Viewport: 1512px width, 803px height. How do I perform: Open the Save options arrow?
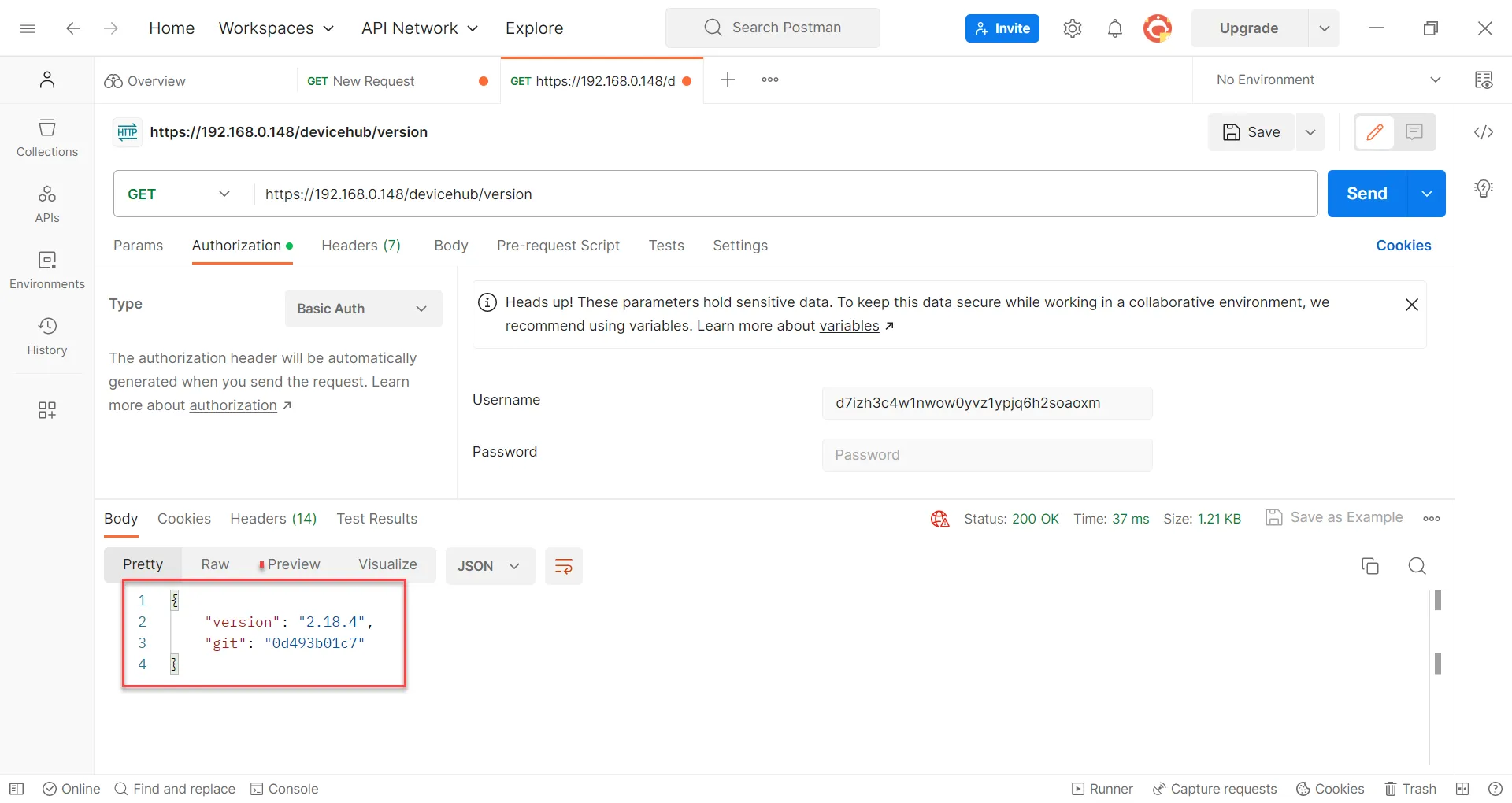(x=1310, y=132)
